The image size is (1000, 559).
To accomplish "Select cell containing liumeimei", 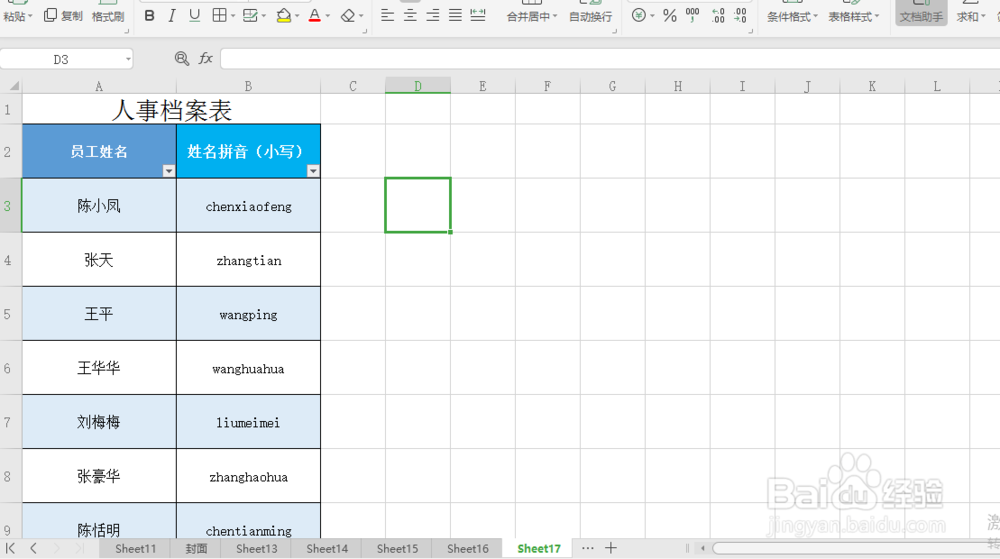I will (x=249, y=423).
